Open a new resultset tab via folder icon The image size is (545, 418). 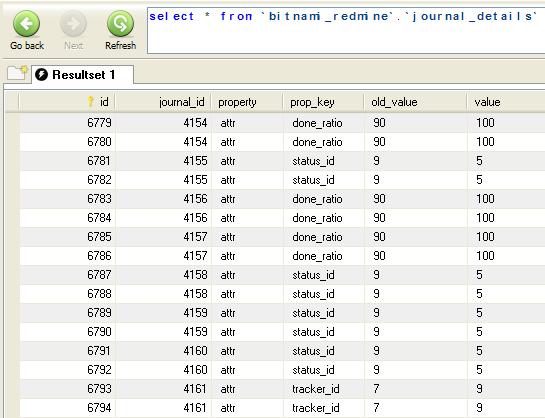[x=17, y=73]
